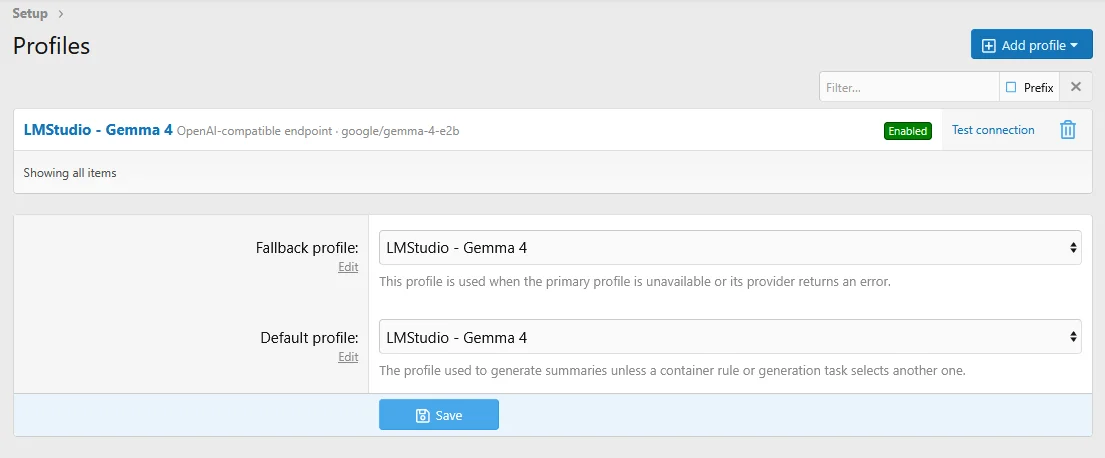Click Edit under Fallback profile
This screenshot has width=1105, height=458.
pos(348,267)
